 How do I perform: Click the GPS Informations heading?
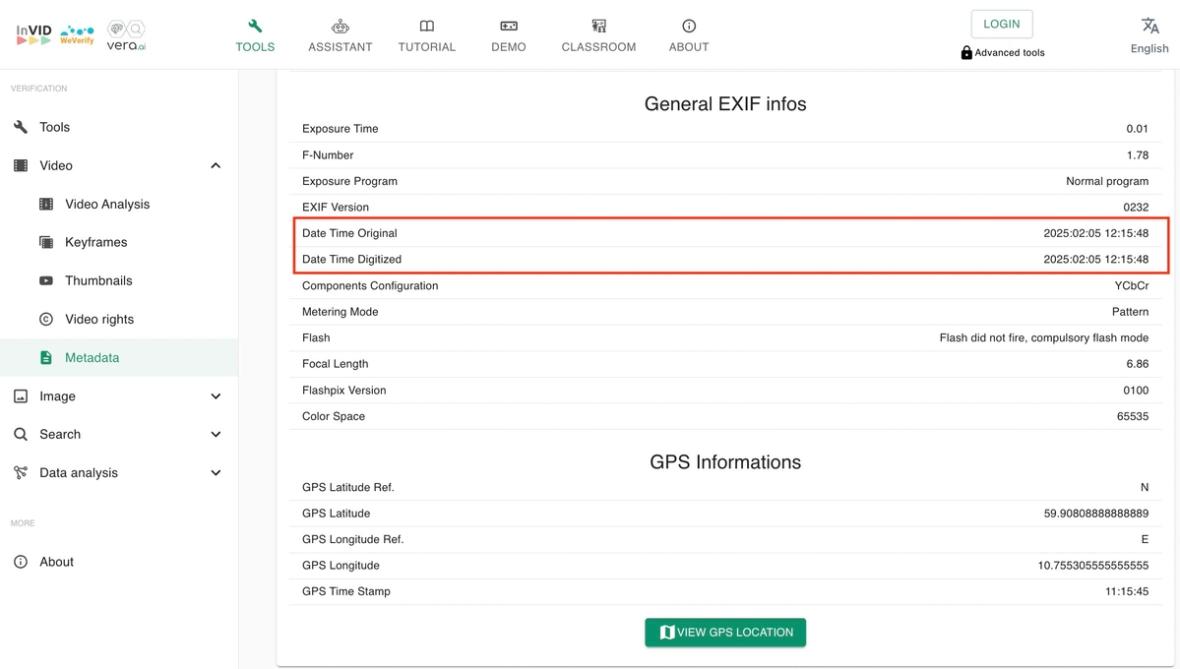tap(725, 462)
